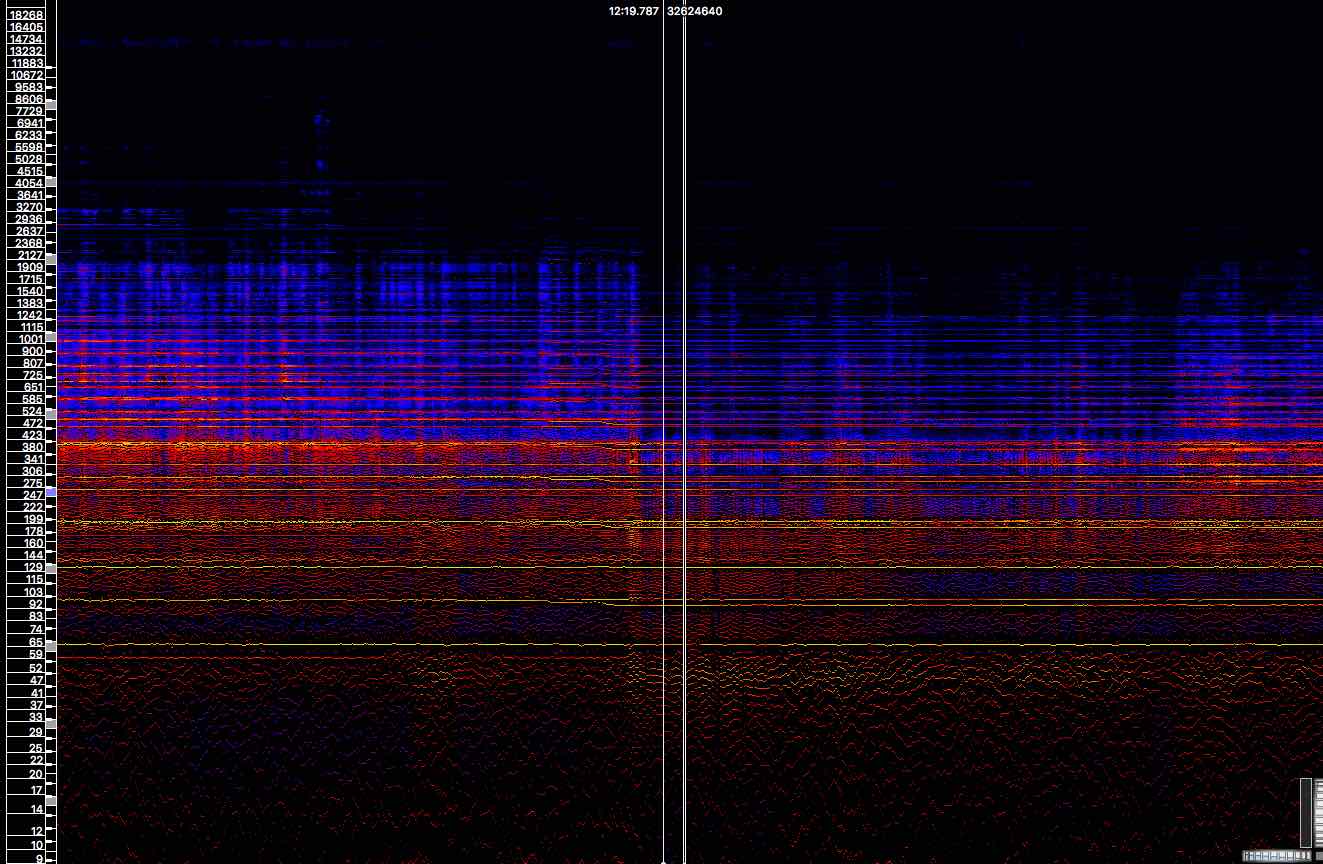The image size is (1323, 864).
Task: Click the vertical slider above the bottom-right toolbar
Action: (x=1308, y=815)
